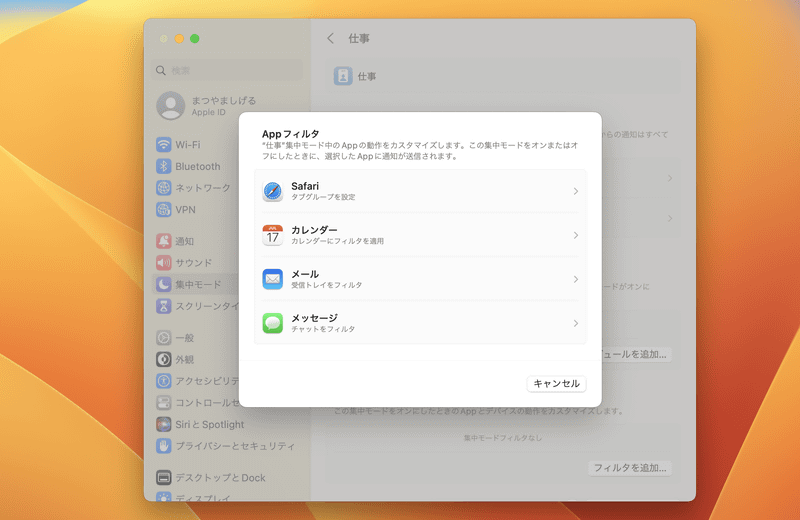This screenshot has width=800, height=520.
Task: Click the キャンセル button
Action: [x=556, y=383]
